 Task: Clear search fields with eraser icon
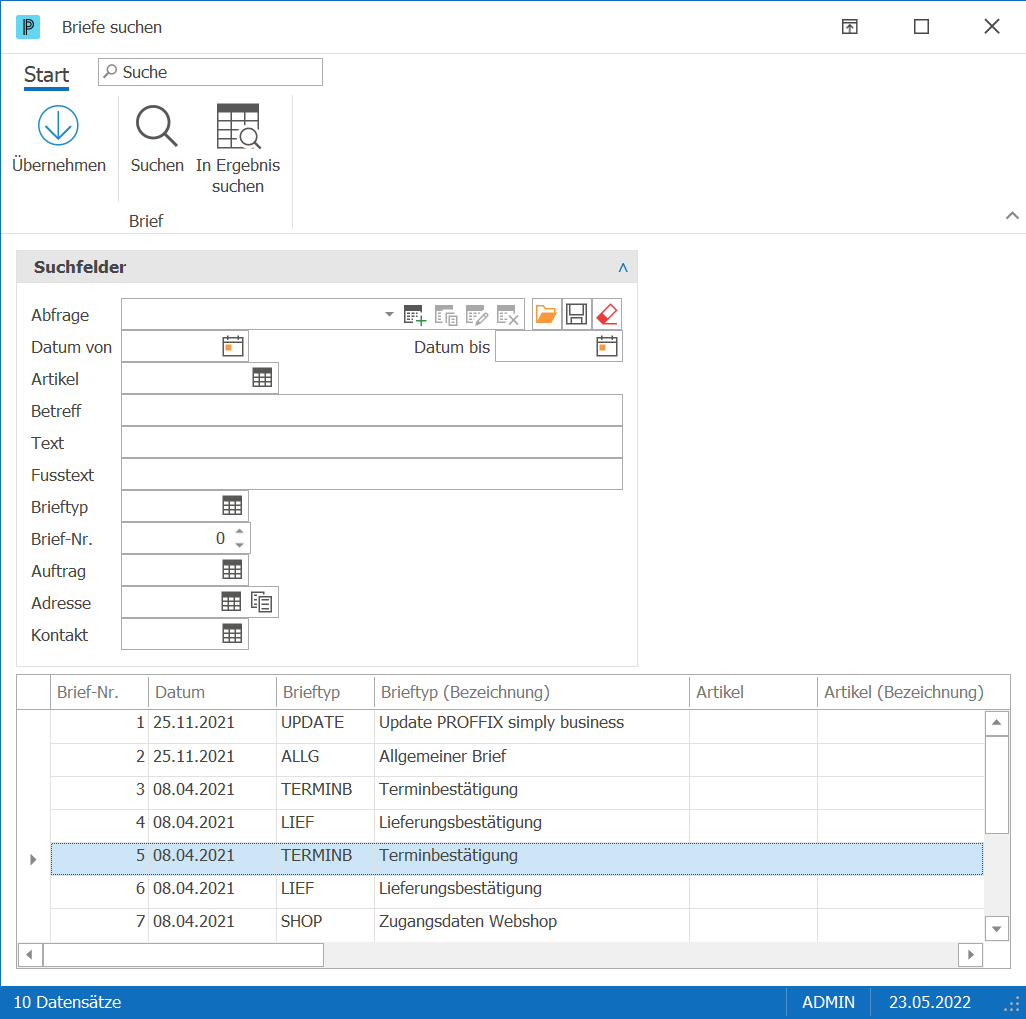click(x=607, y=314)
